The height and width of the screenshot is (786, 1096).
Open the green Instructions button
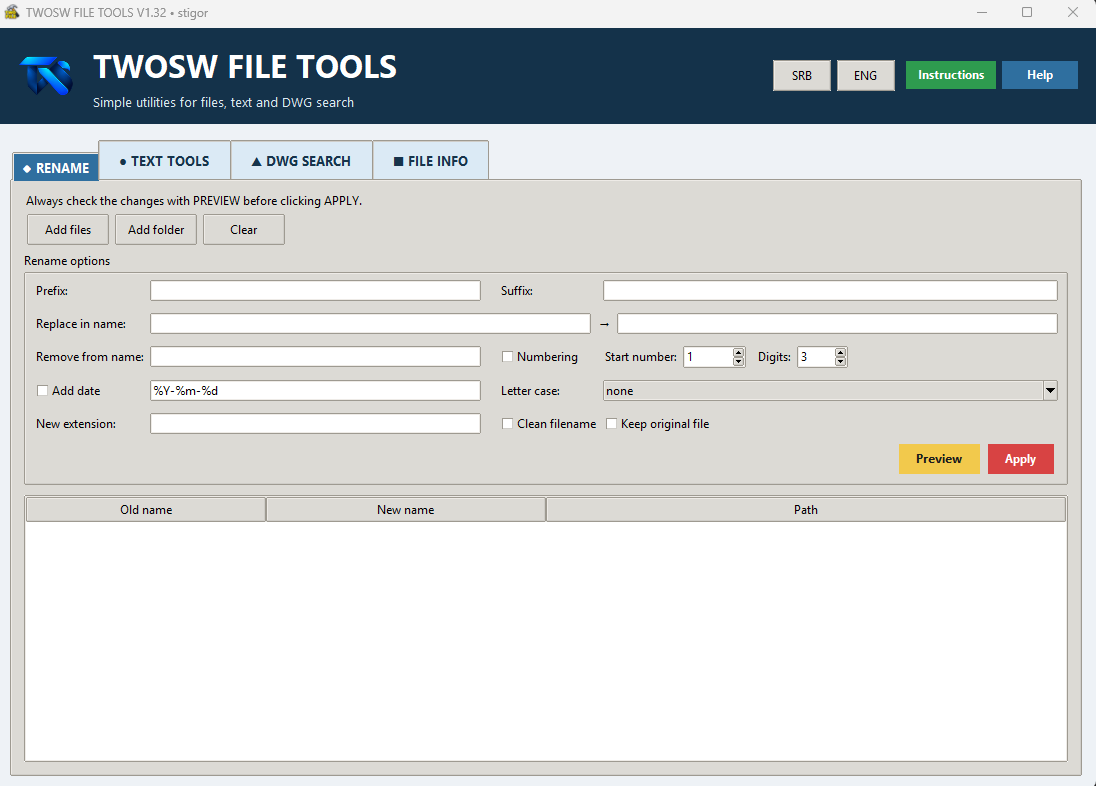click(x=951, y=75)
